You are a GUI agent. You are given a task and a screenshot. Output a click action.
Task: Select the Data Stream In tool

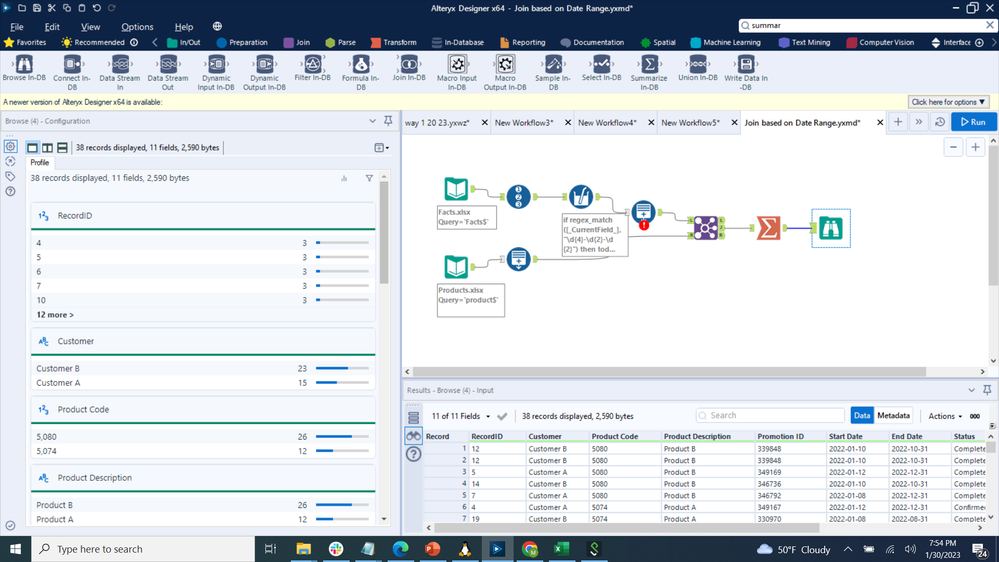120,72
